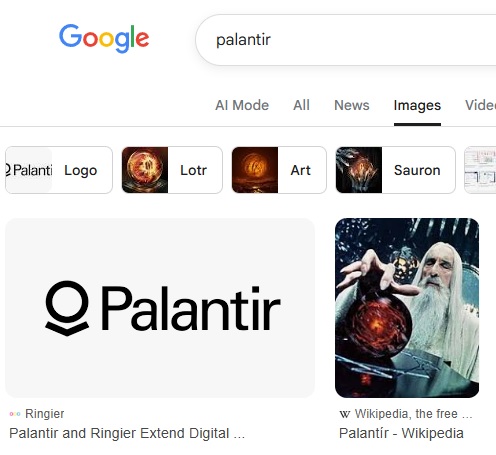Open the Saruman palantír image result
Screen dimensions: 496x455
[407, 308]
